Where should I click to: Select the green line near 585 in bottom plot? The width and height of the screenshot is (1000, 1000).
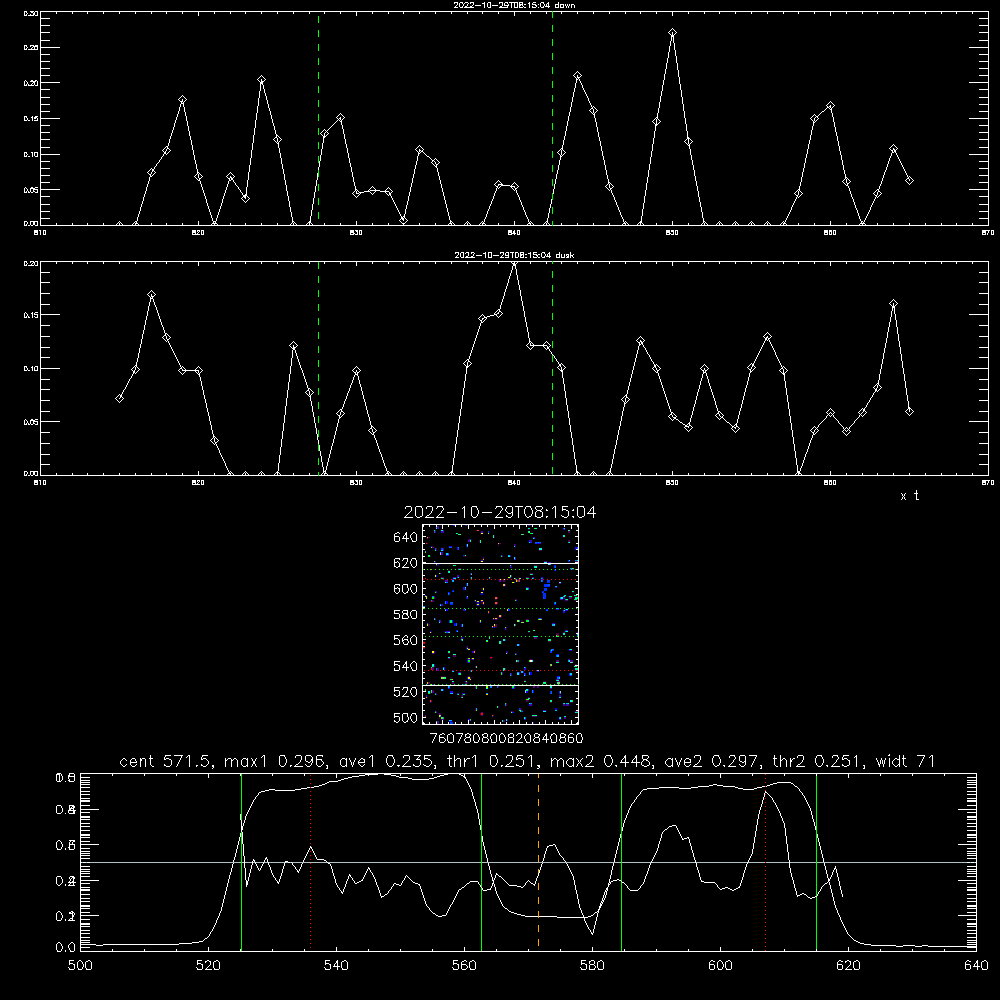point(621,861)
